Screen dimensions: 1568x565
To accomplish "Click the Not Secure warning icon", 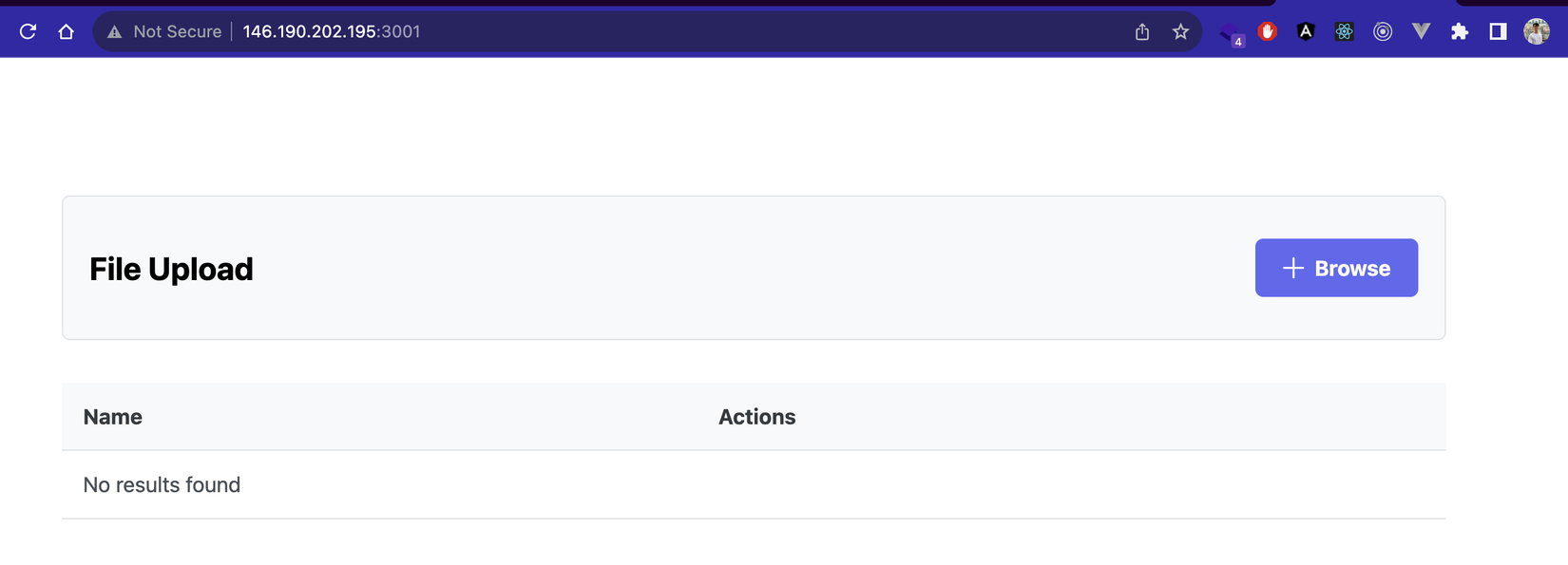I will [115, 32].
